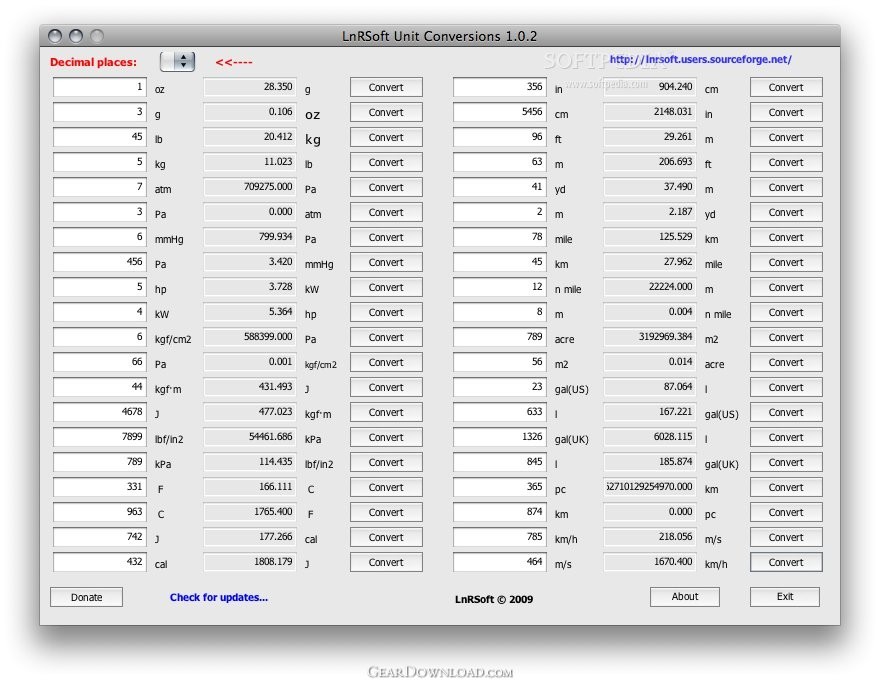Convert mmHg to Pa
880x680 pixels.
(386, 237)
